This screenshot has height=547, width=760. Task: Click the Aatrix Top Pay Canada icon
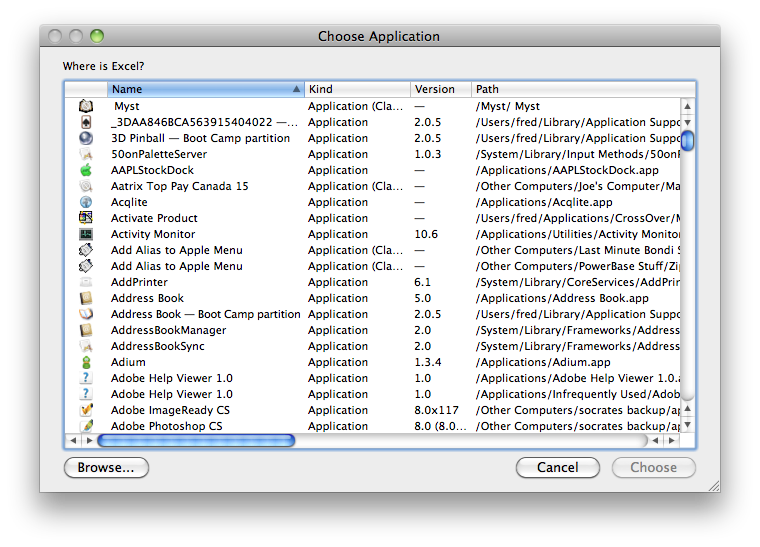pos(86,186)
